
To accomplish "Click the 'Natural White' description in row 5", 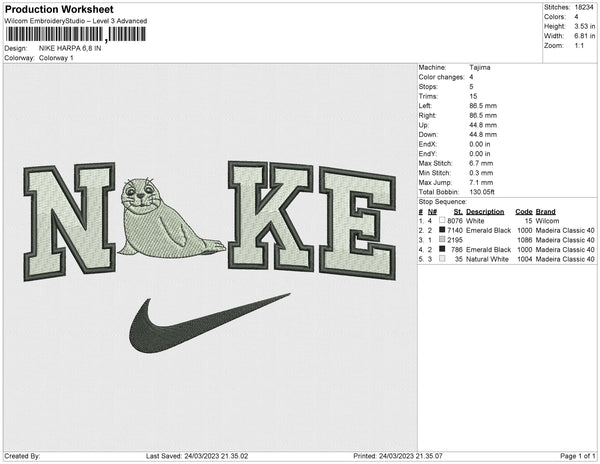I will click(487, 259).
